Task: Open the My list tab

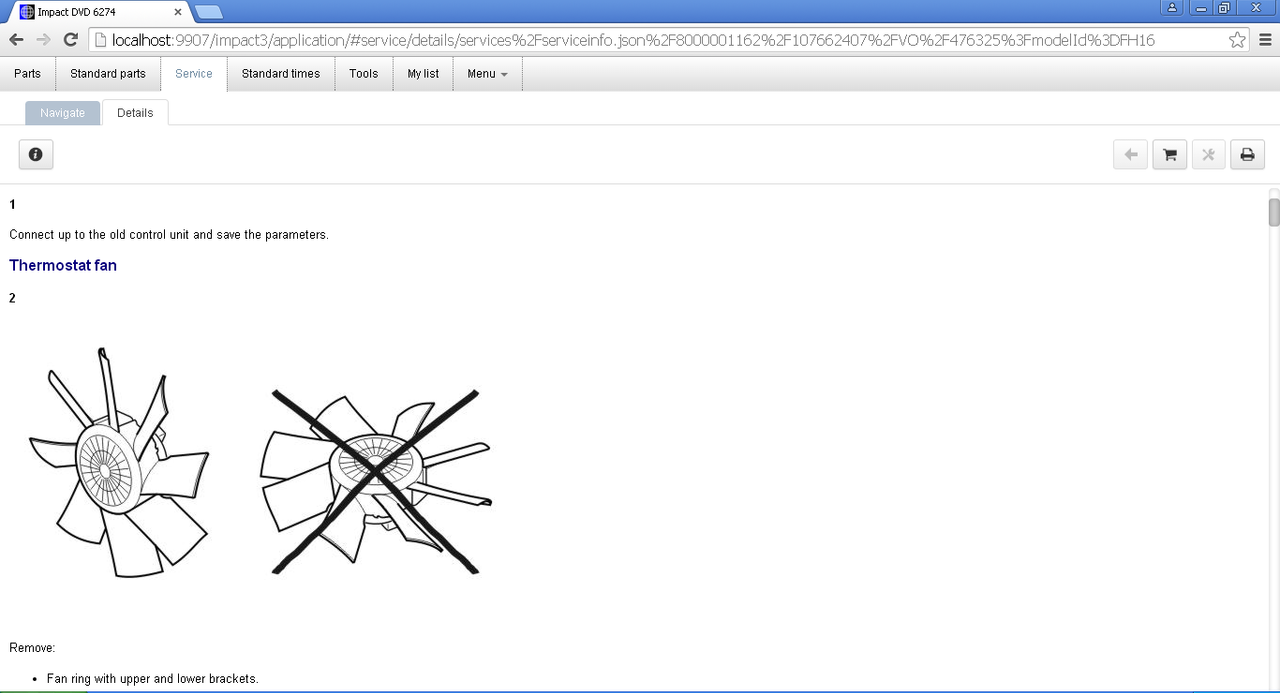Action: (423, 74)
